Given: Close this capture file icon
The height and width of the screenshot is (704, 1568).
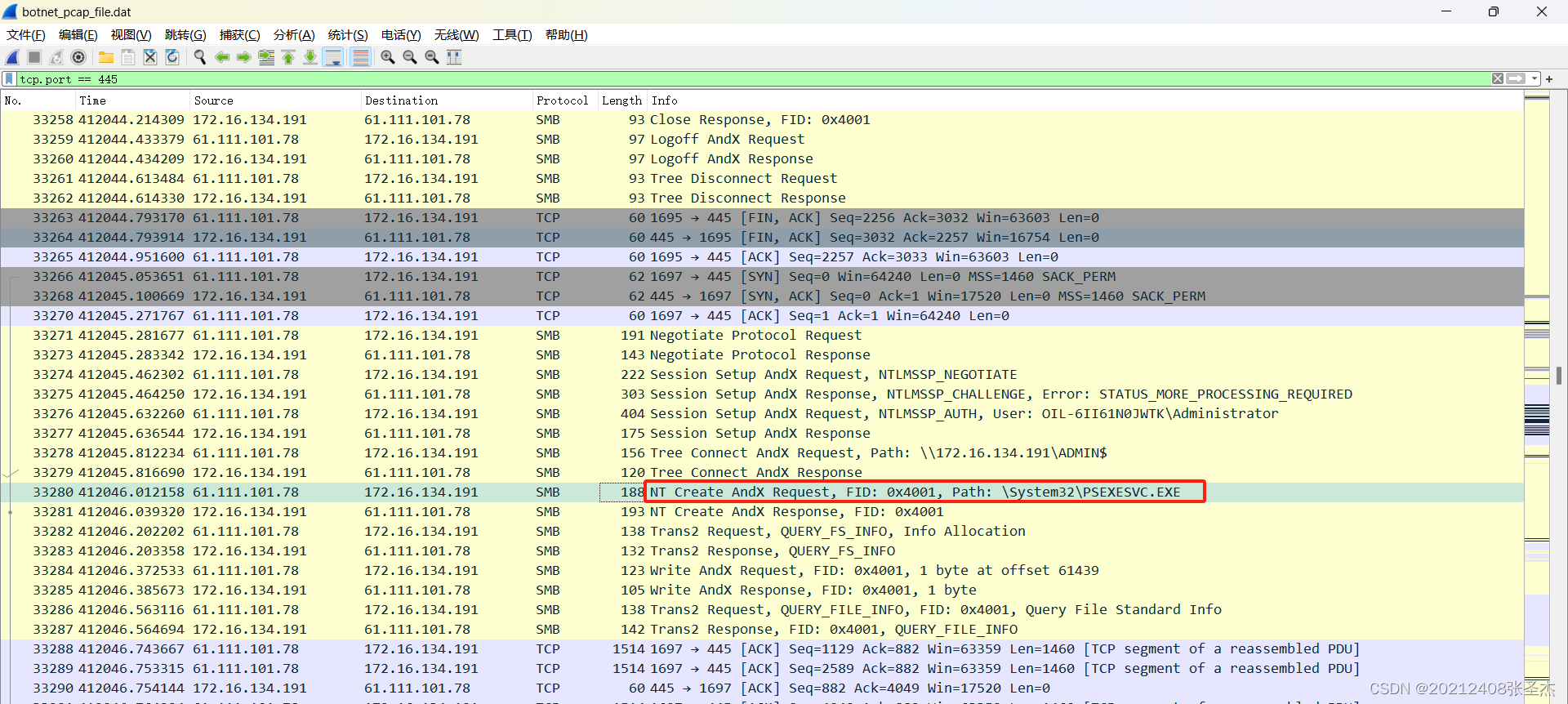Looking at the screenshot, I should tap(150, 57).
